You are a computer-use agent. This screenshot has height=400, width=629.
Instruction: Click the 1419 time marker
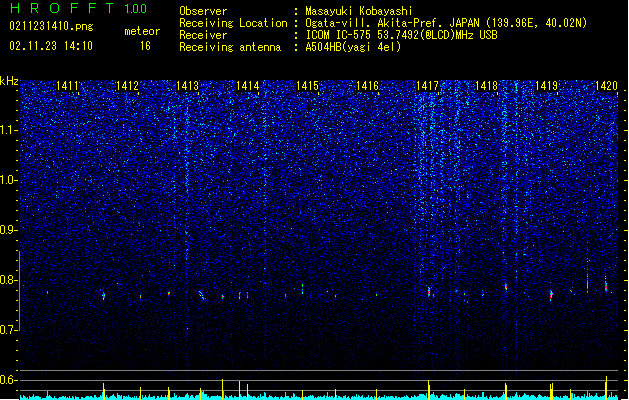coord(547,86)
